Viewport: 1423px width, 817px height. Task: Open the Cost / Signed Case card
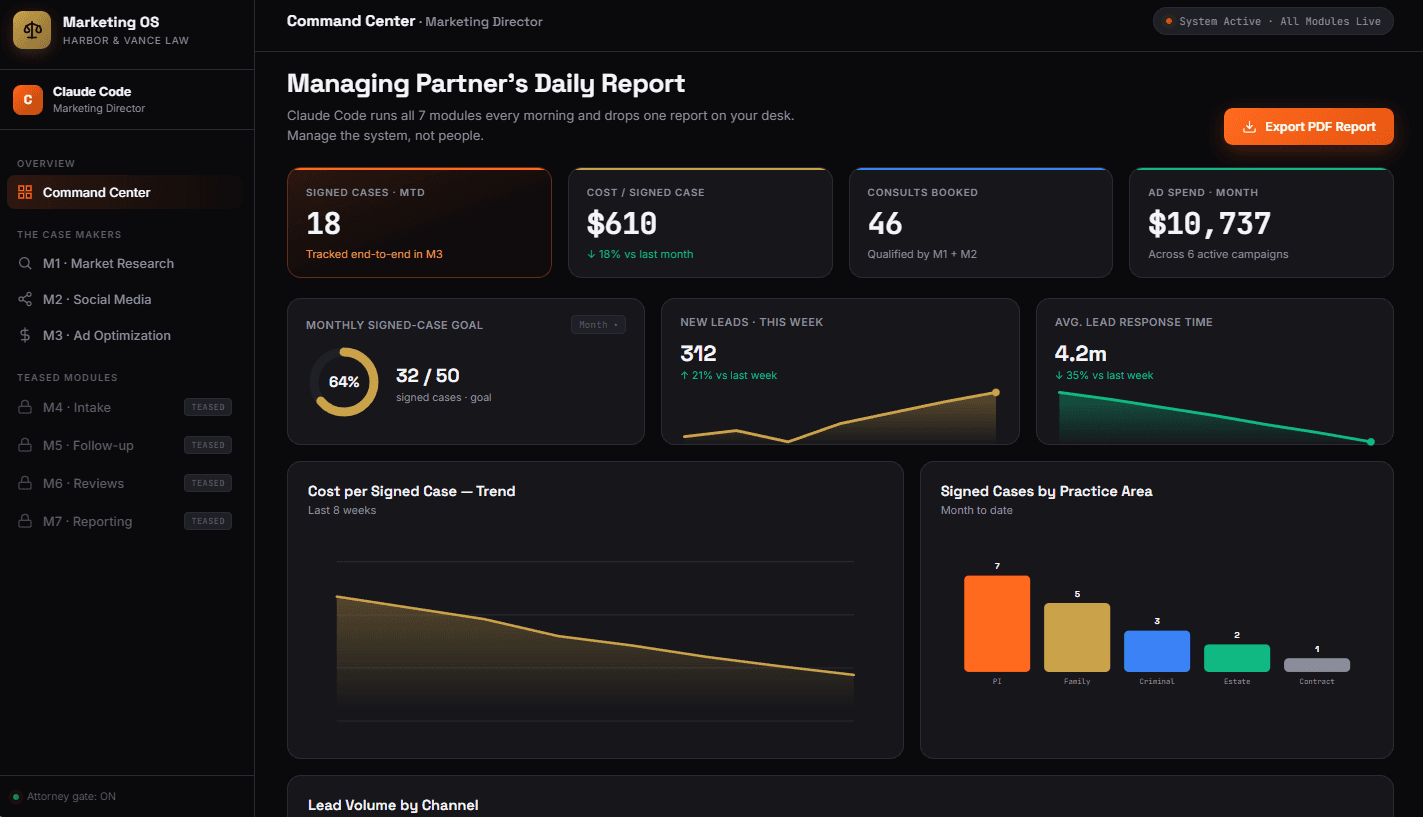coord(700,223)
